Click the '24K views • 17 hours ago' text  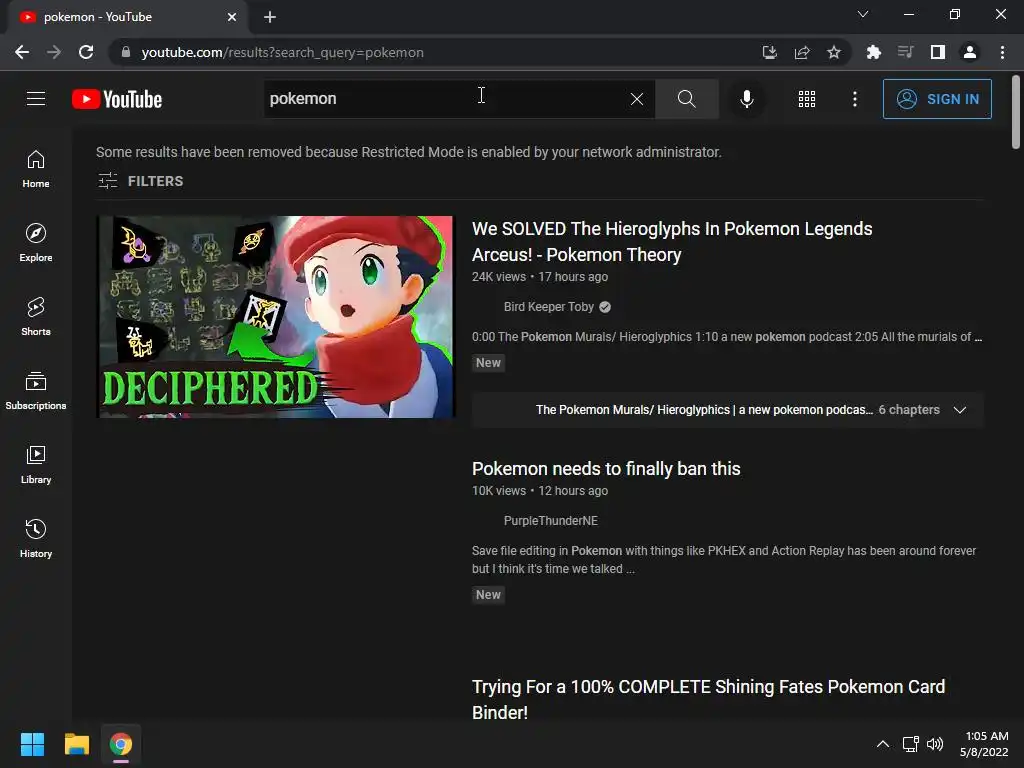[x=540, y=277]
